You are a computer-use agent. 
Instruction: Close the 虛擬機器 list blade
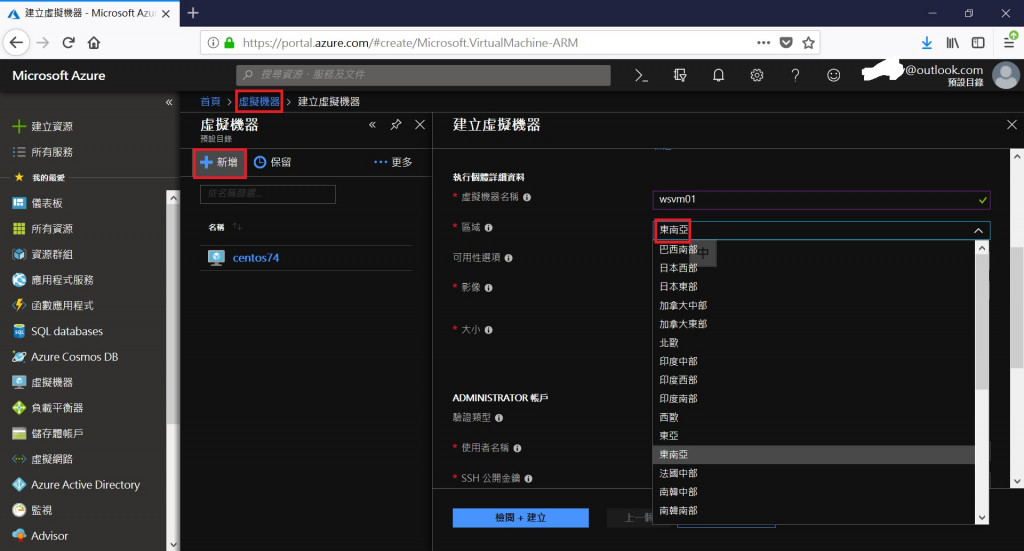(420, 125)
